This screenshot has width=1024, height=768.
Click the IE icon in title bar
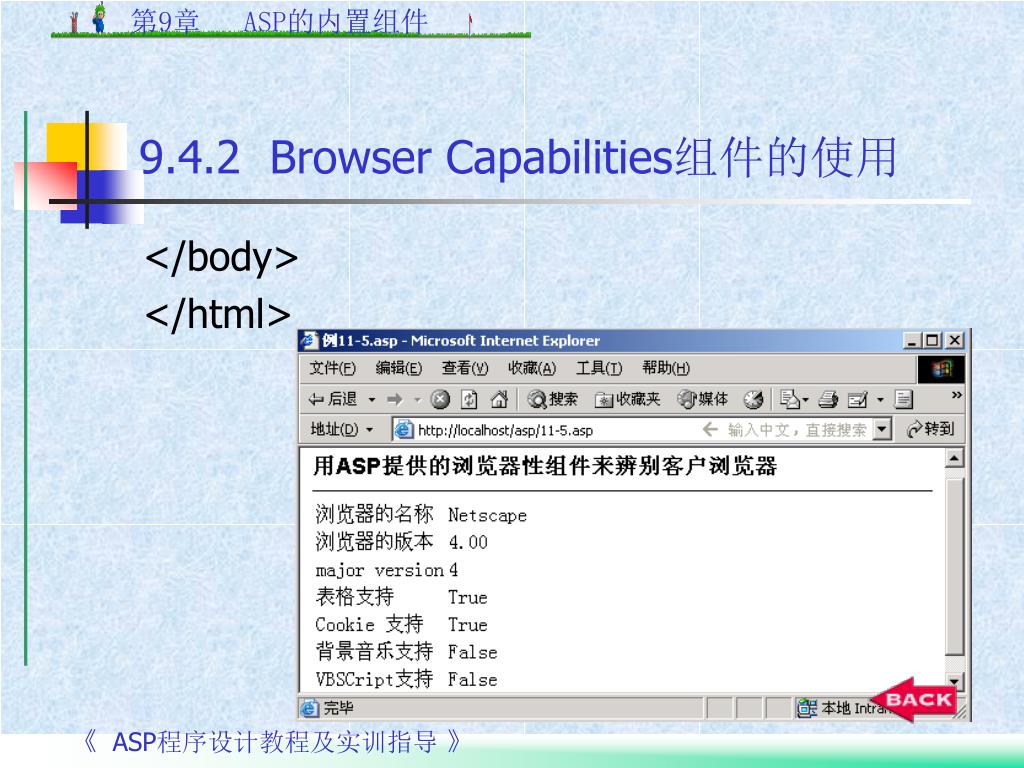coord(309,340)
